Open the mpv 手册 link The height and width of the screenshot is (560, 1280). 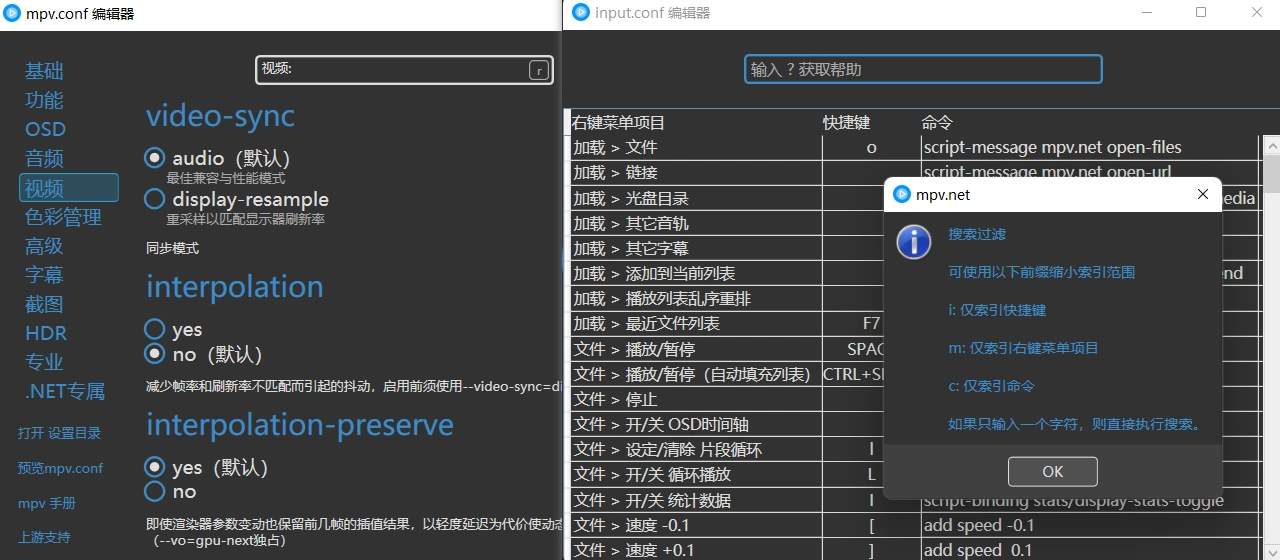(46, 503)
